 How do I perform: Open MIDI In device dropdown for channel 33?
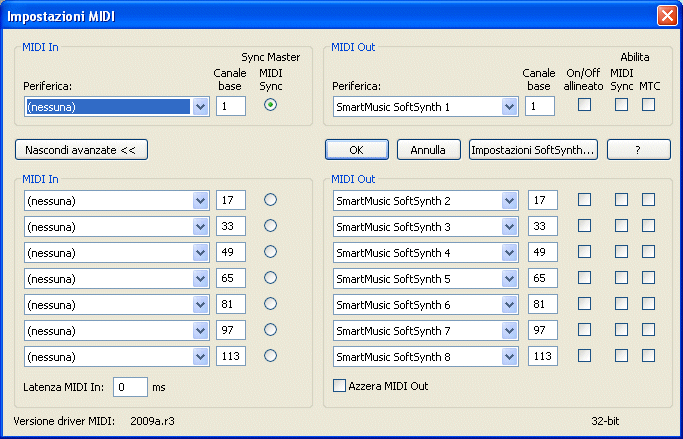point(117,227)
